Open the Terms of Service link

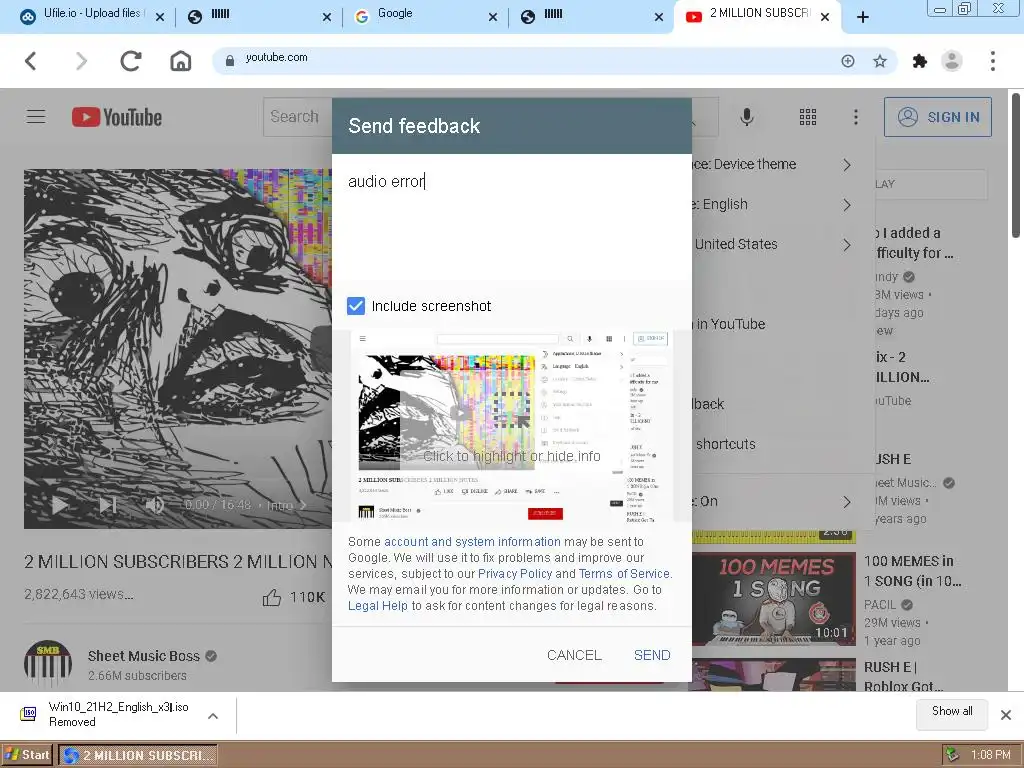[624, 573]
